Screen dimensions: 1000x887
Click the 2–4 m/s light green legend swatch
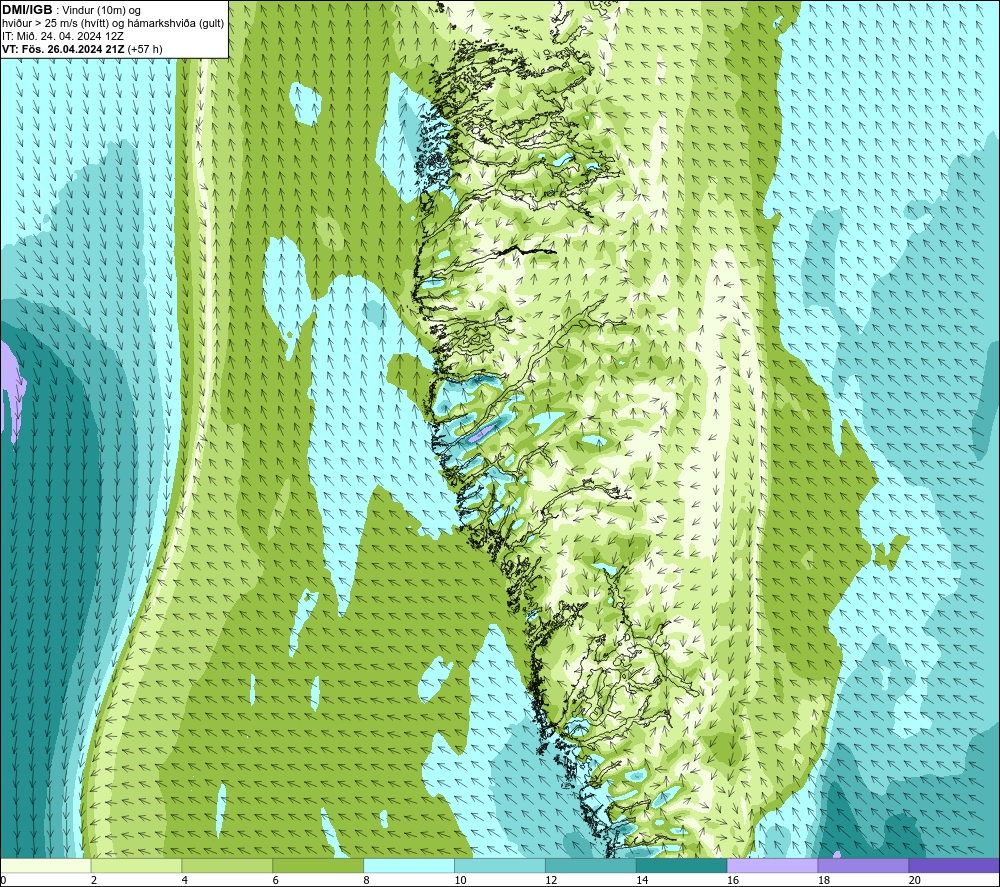[136, 865]
